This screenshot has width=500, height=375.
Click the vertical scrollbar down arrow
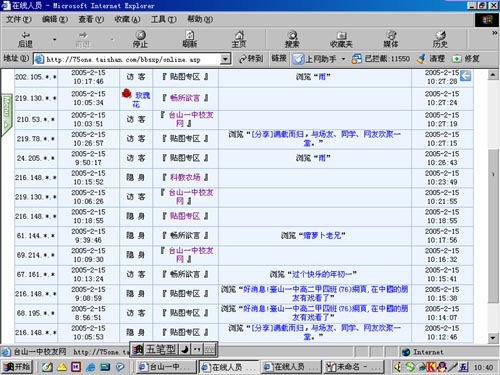[x=493, y=338]
